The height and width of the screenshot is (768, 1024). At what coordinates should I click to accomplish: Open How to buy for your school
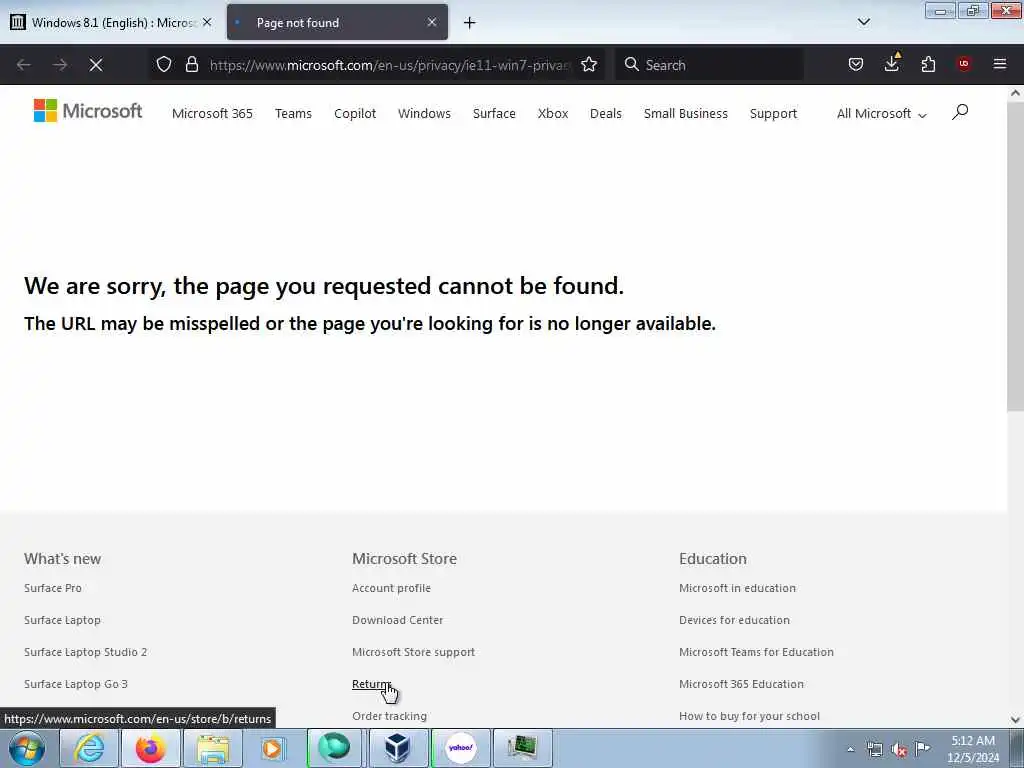749,716
